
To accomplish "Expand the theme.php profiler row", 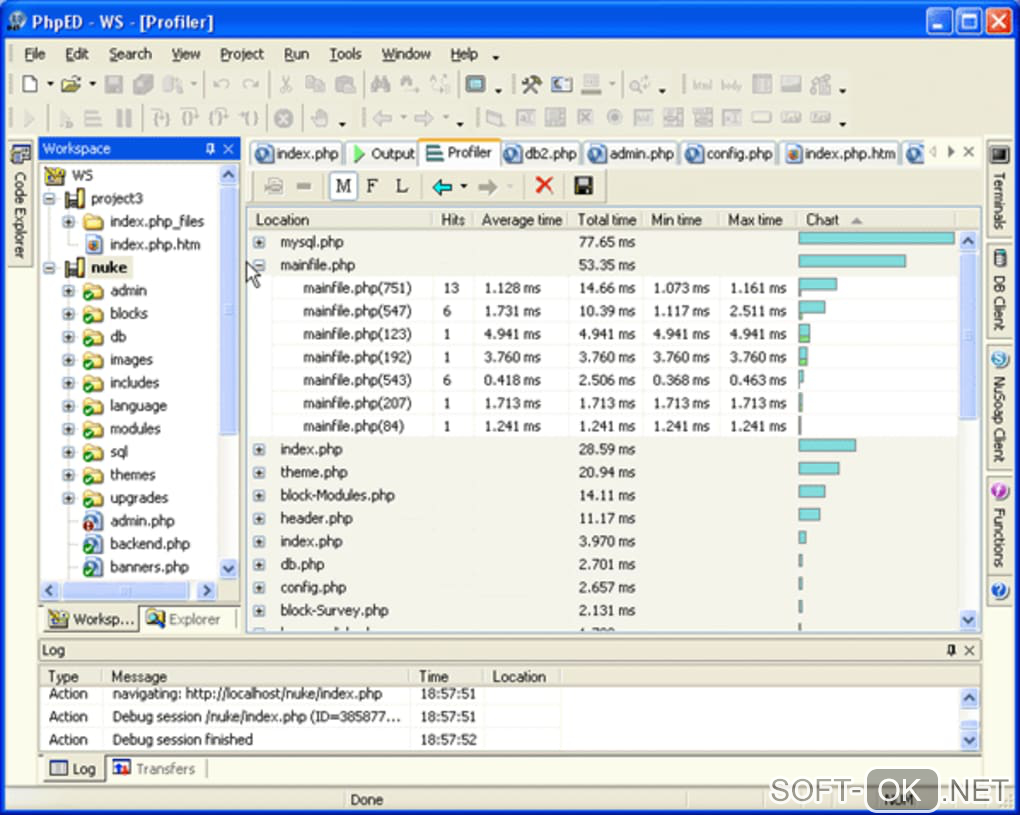I will click(259, 472).
